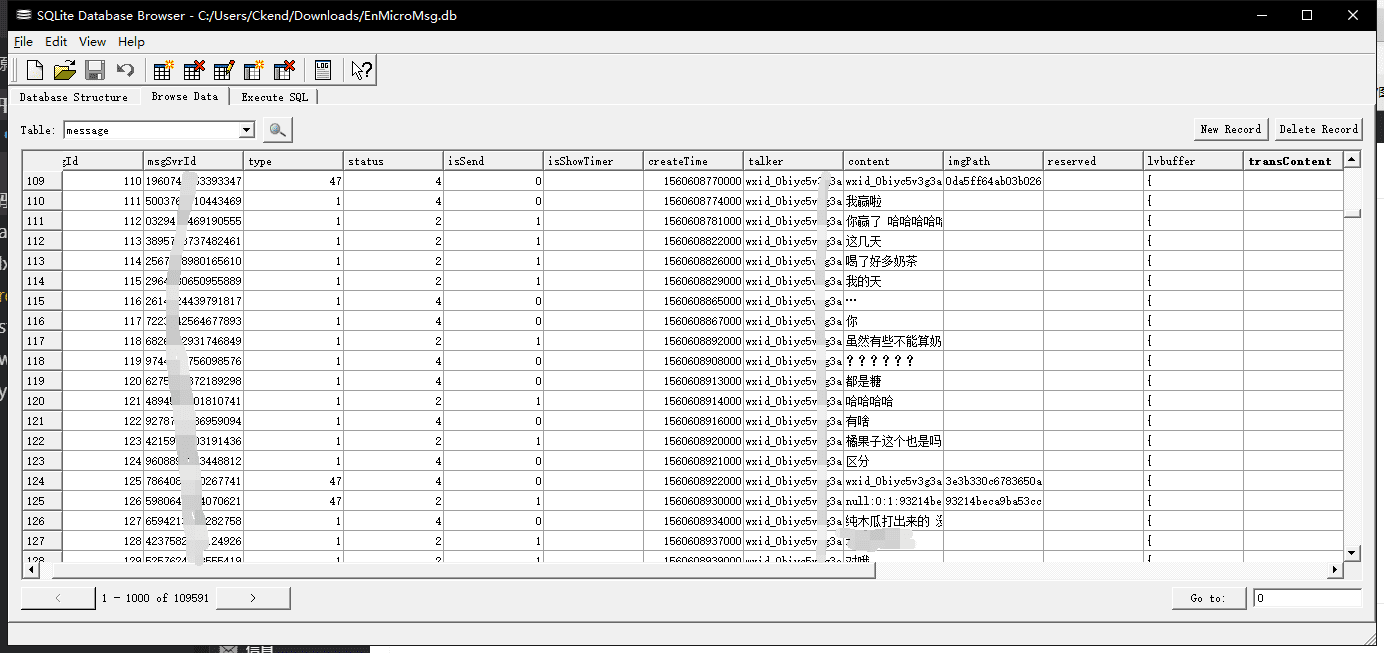
Task: Open the File menu
Action: pos(23,42)
